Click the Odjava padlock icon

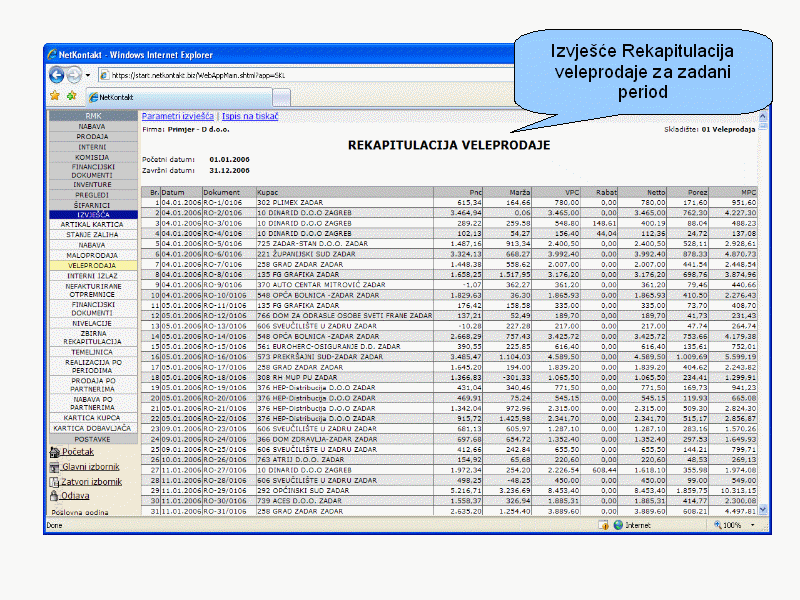coord(55,495)
